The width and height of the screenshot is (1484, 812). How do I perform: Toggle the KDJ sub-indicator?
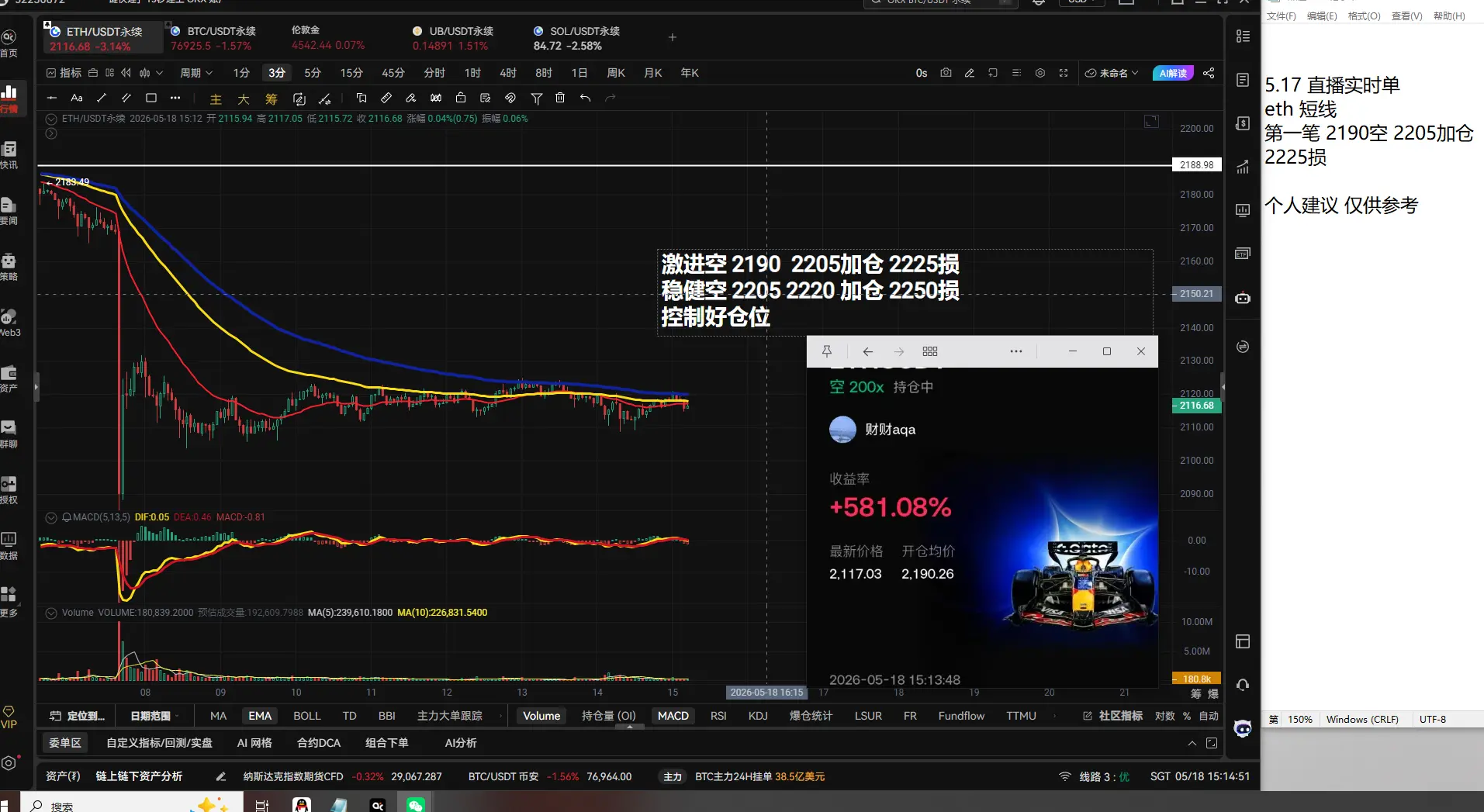tap(758, 716)
